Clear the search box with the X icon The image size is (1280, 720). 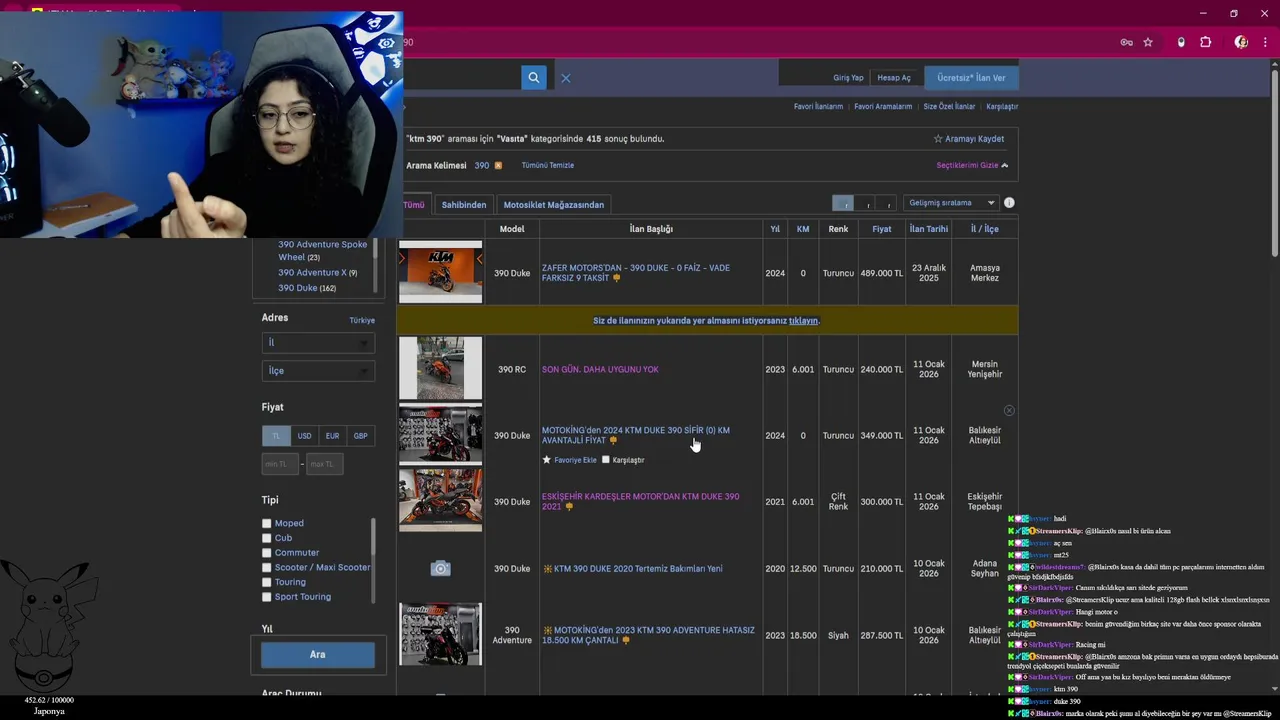(x=565, y=78)
